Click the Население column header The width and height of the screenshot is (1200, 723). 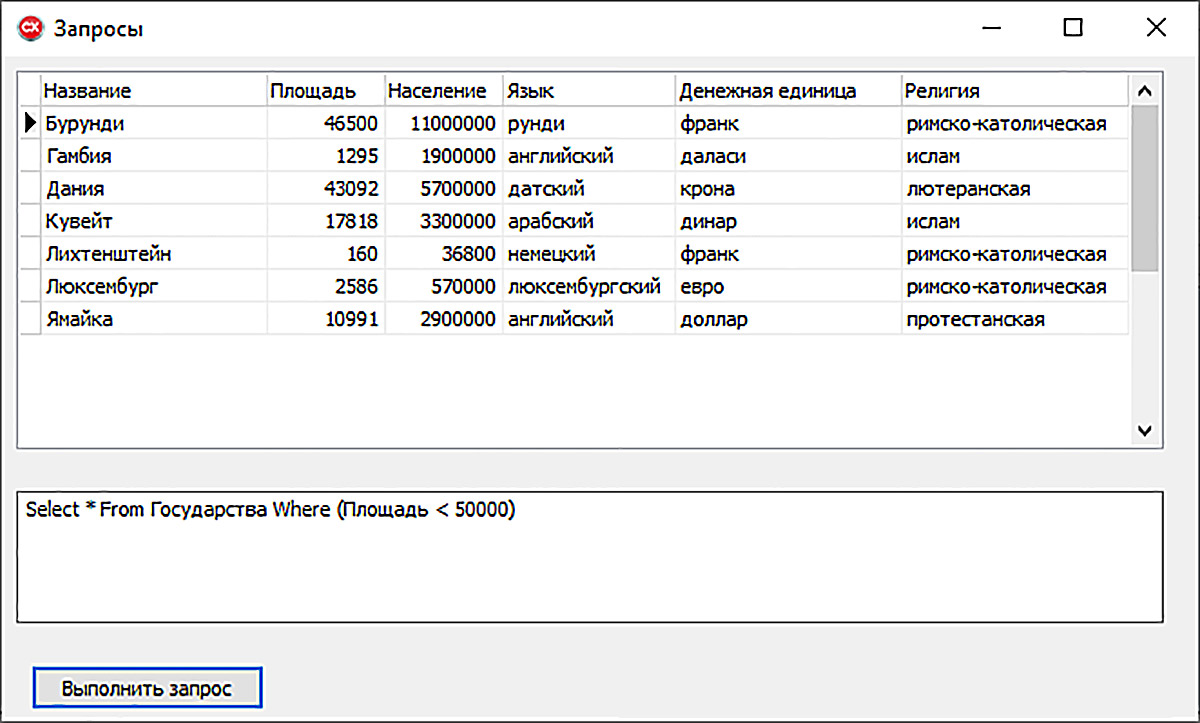pos(443,91)
